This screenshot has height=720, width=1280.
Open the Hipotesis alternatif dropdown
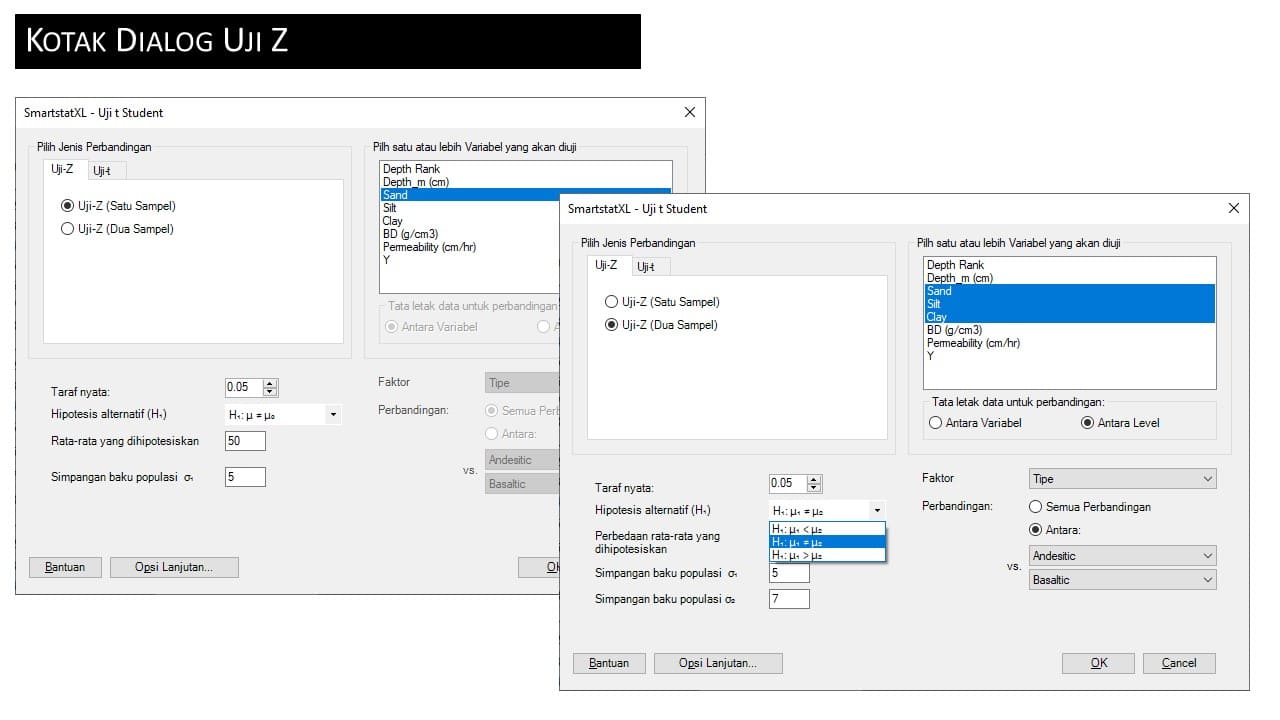877,510
